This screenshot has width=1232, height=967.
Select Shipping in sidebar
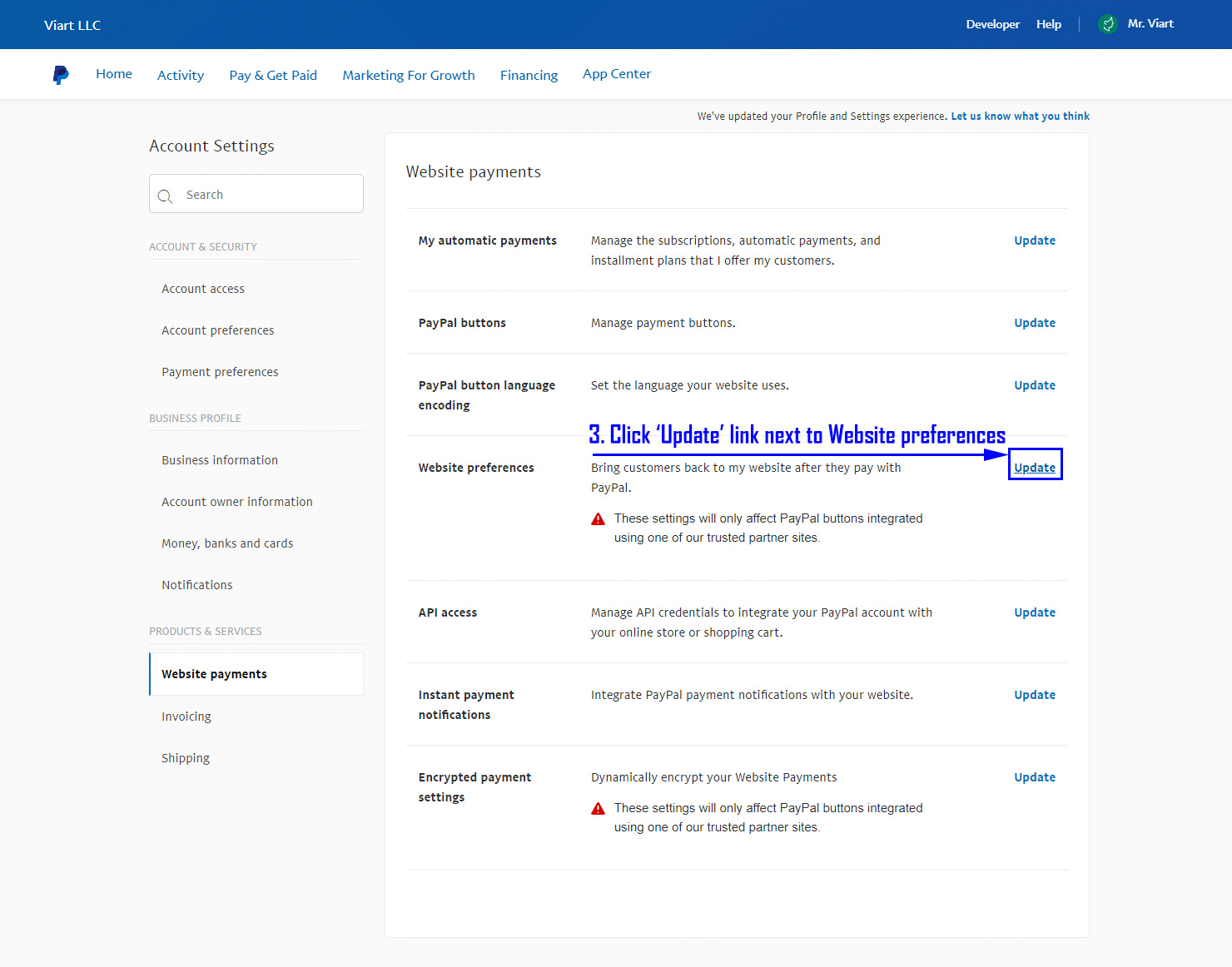pos(186,758)
